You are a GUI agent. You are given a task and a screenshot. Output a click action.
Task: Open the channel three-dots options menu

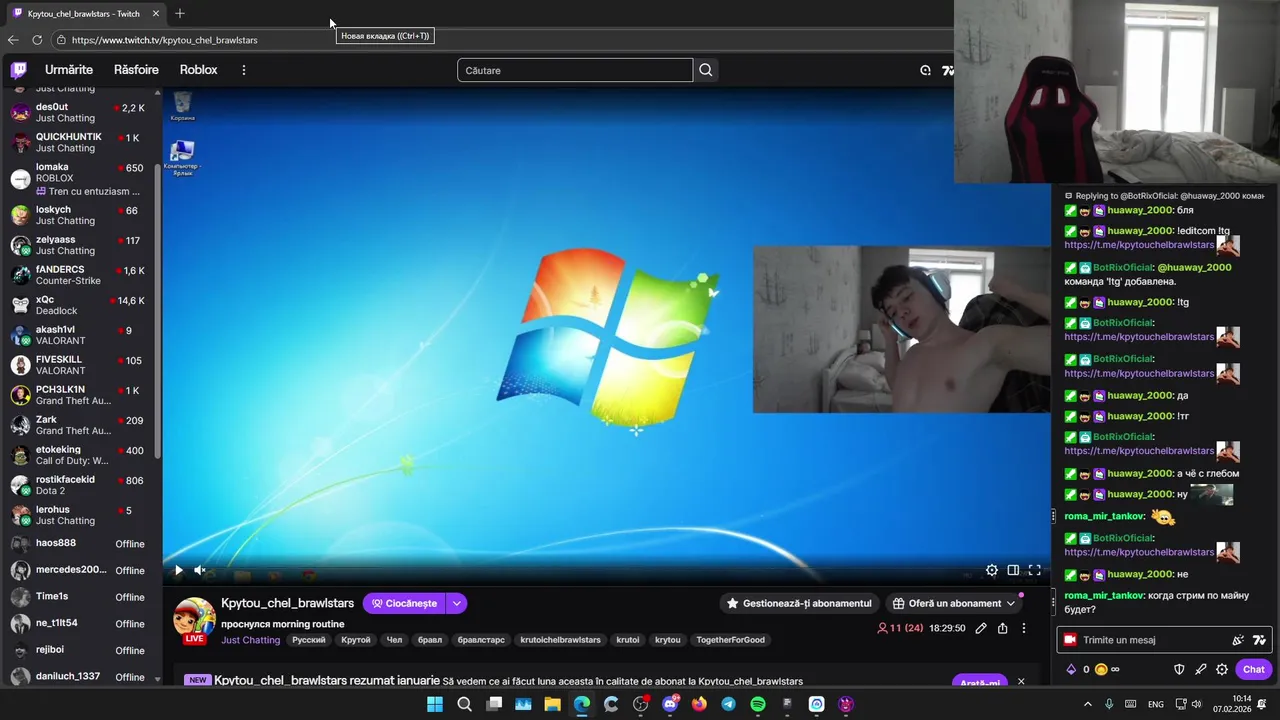click(x=1023, y=628)
